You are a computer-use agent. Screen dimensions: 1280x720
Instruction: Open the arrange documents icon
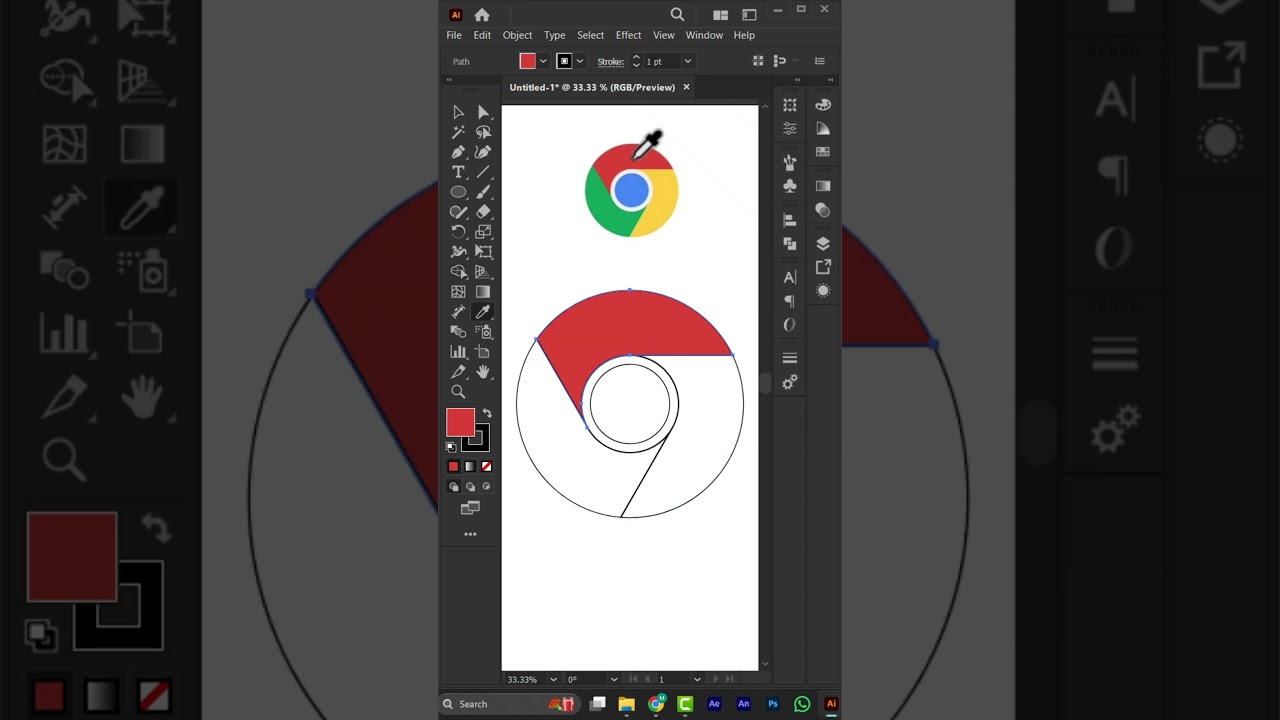(x=720, y=14)
